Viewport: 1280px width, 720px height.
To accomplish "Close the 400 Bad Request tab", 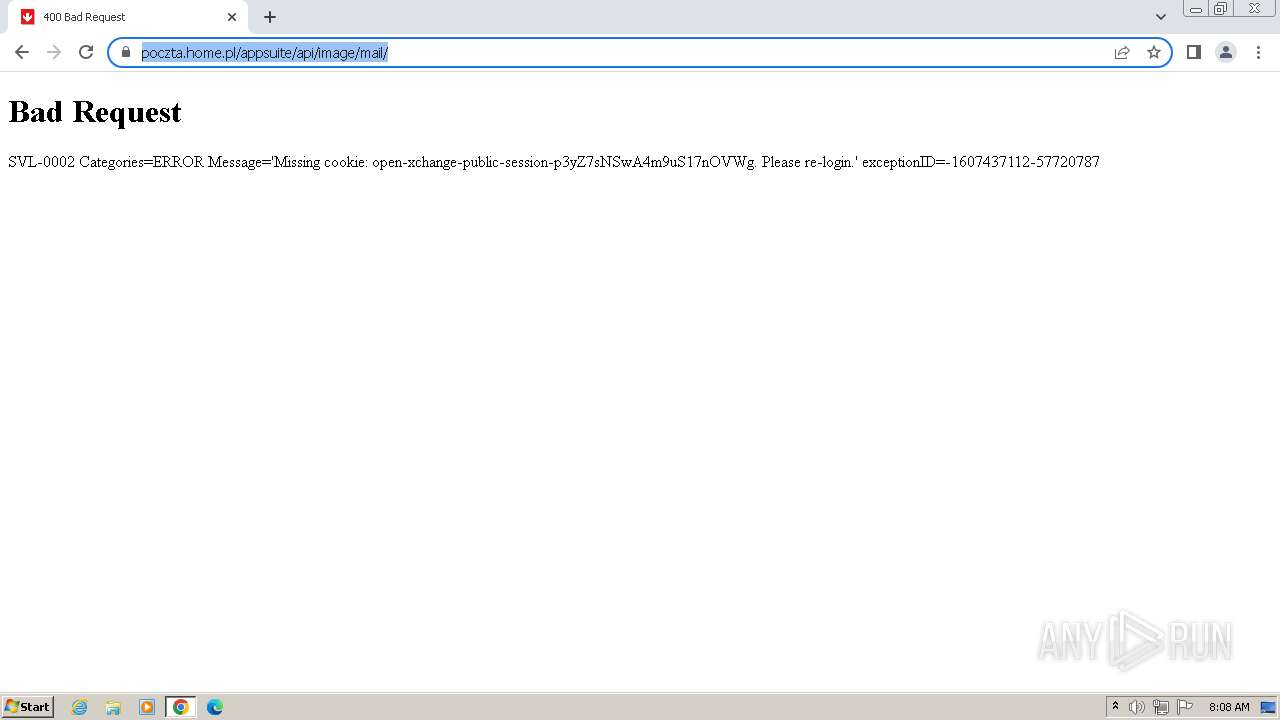I will point(232,17).
